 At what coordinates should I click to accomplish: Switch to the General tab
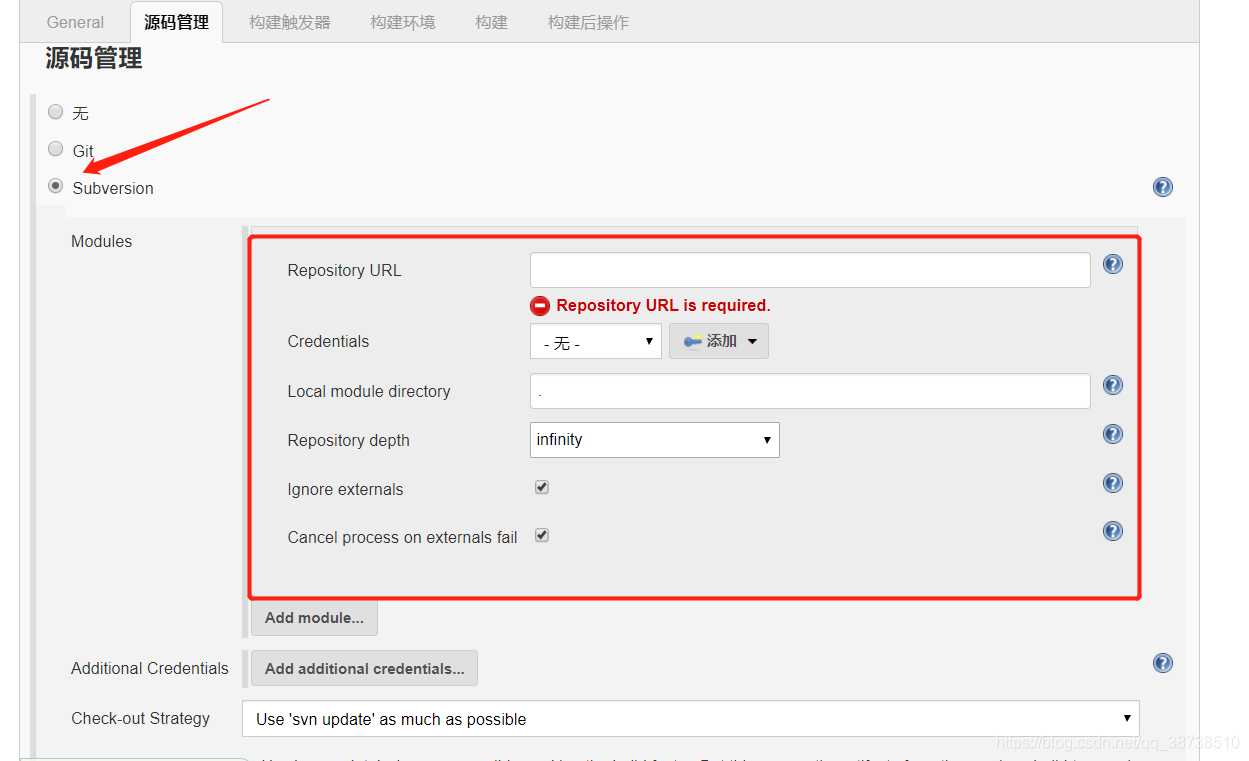(75, 22)
